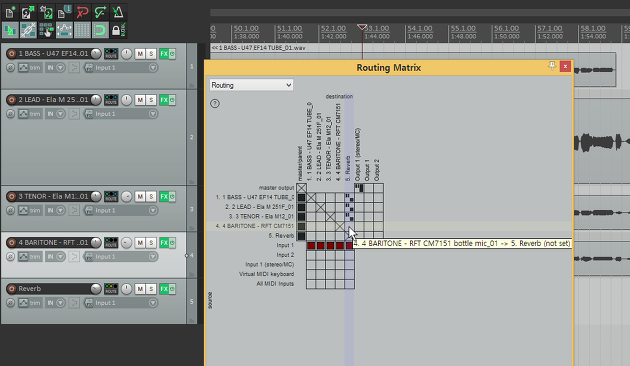Open Input 1 selector on 3 TENOR track

tap(121, 211)
